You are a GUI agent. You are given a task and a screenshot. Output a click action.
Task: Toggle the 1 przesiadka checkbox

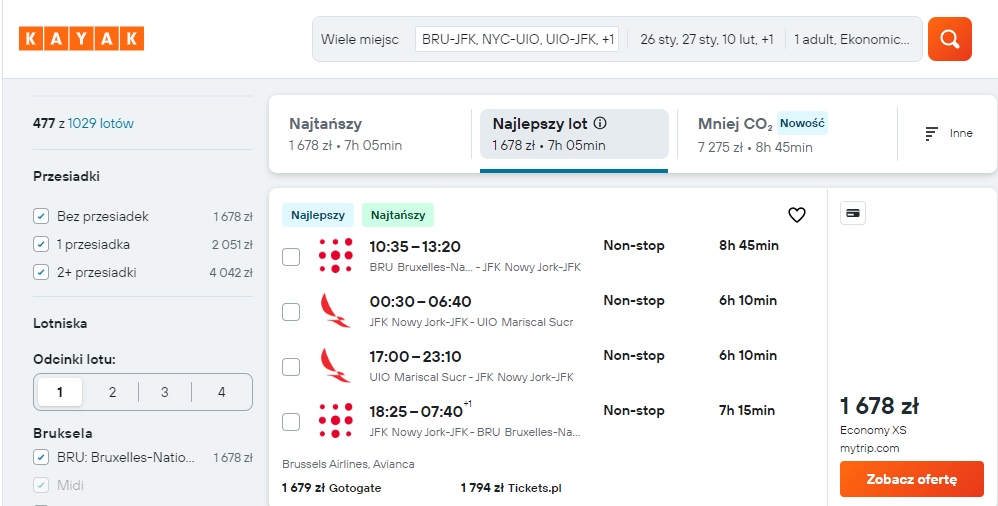pos(41,244)
